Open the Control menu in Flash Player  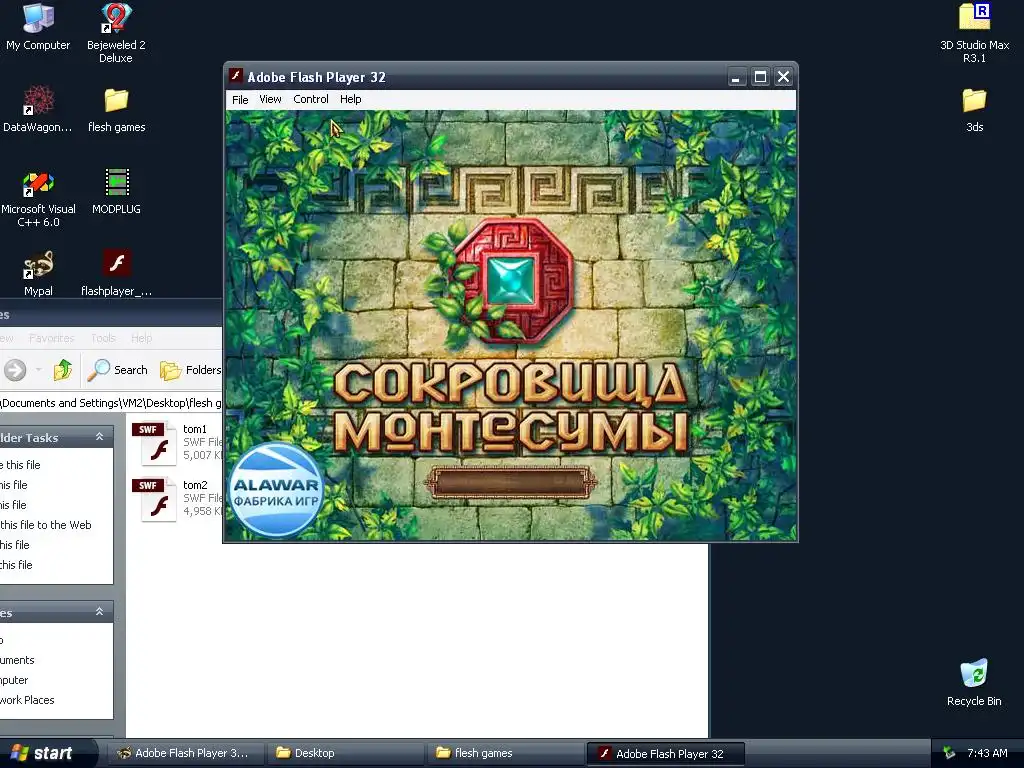click(311, 99)
